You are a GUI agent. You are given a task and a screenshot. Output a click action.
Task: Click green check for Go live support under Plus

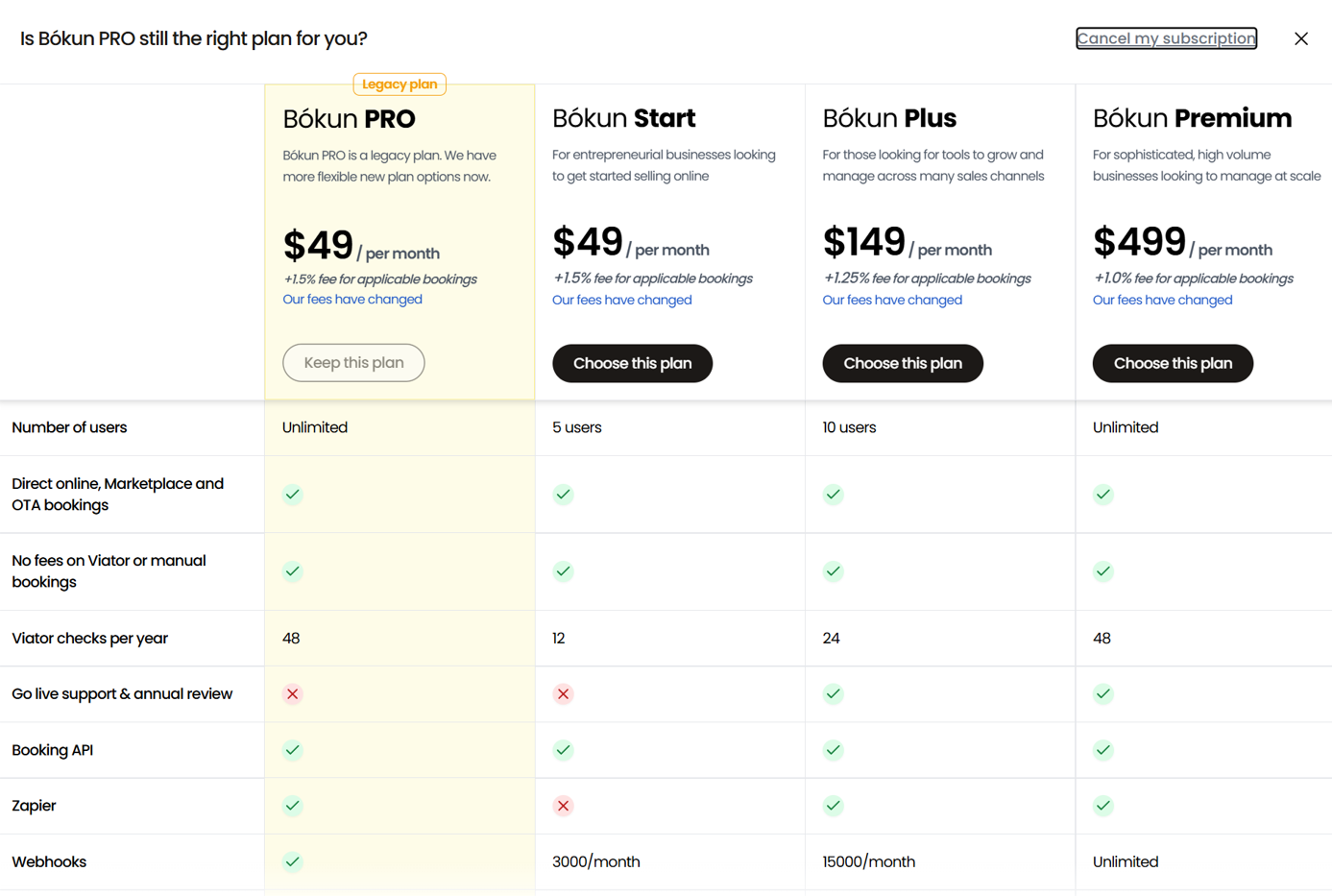(x=833, y=694)
